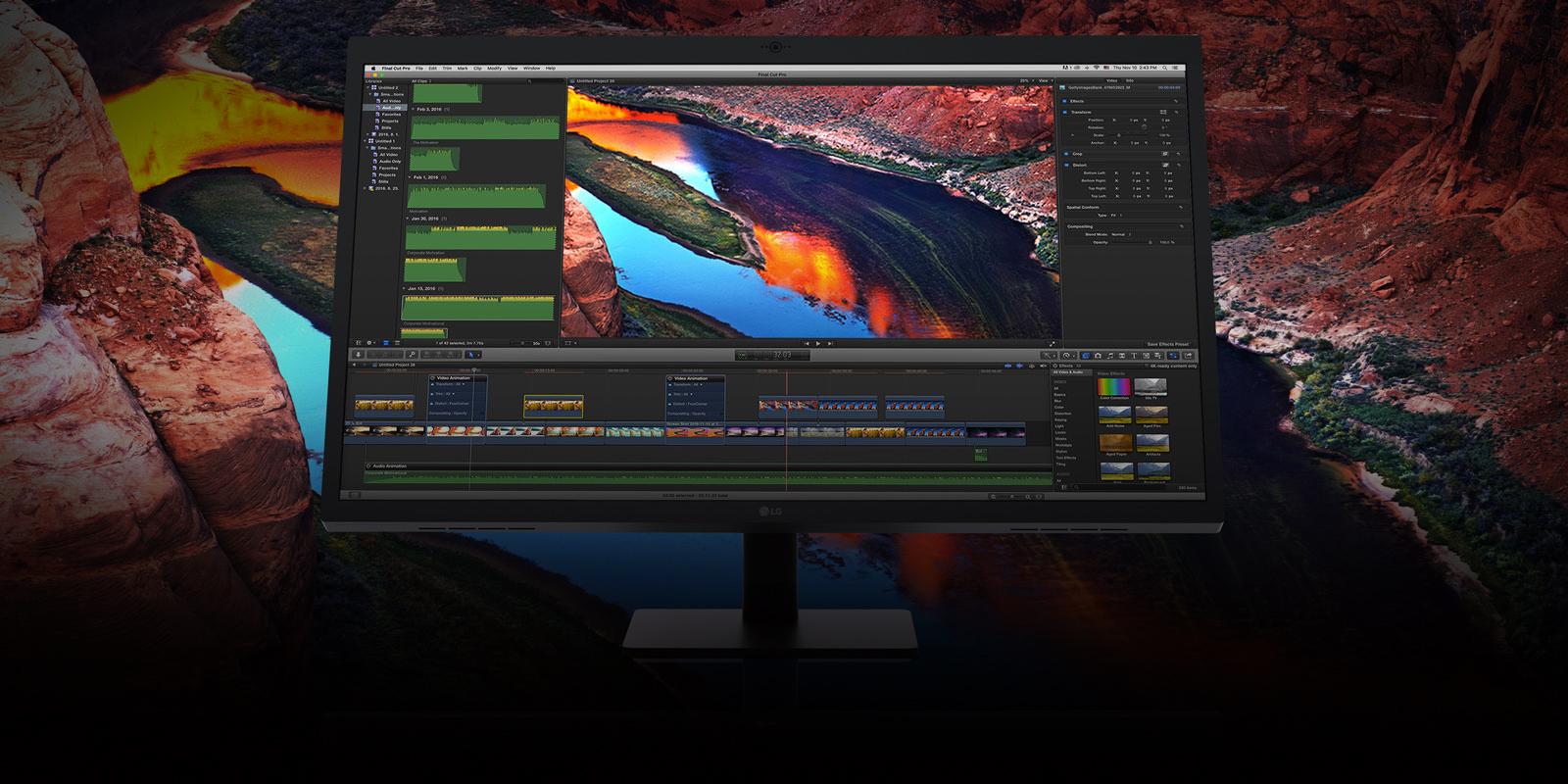Play the viewer video

818,344
